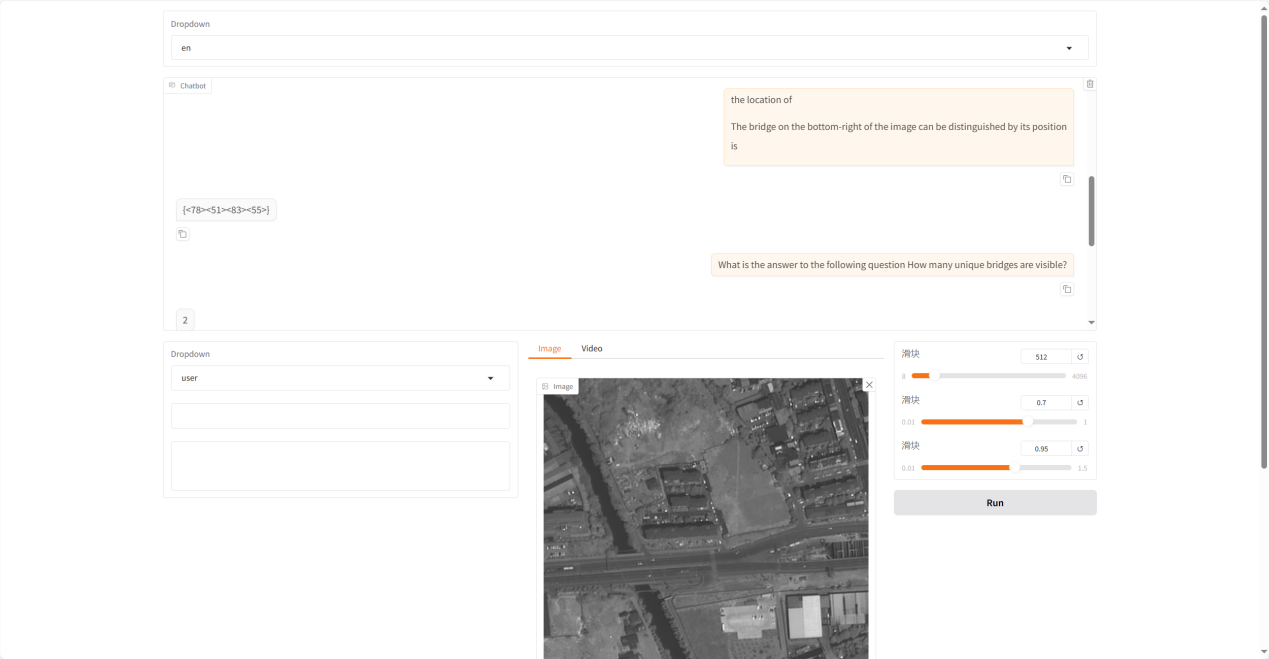Clear the chatbot with the trash icon

click(1090, 84)
